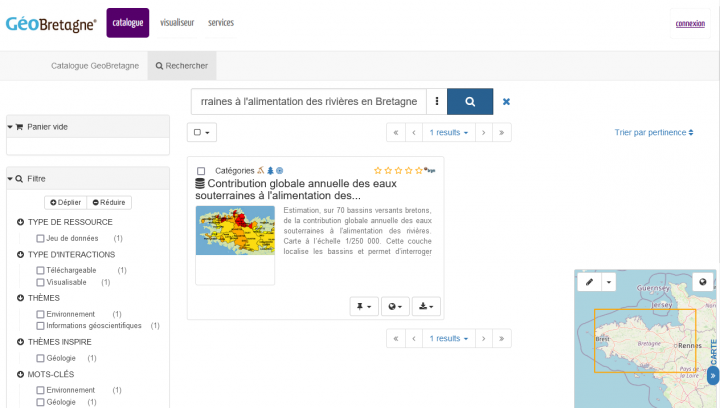Viewport: 720px width, 408px height.
Task: Go to first results page
Action: pos(396,132)
